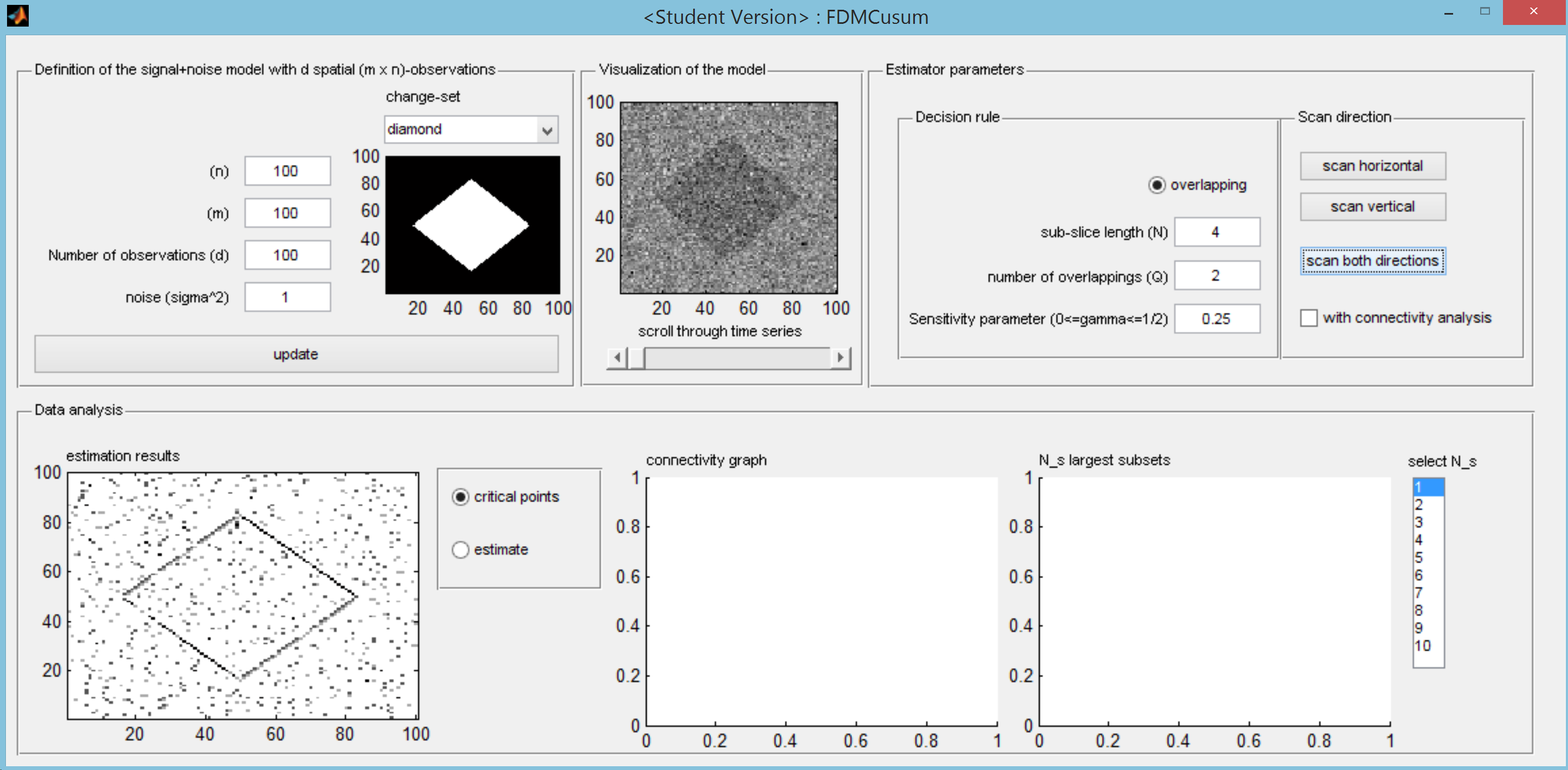Viewport: 1568px width, 770px height.
Task: Click the estimation results plot
Action: (243, 596)
